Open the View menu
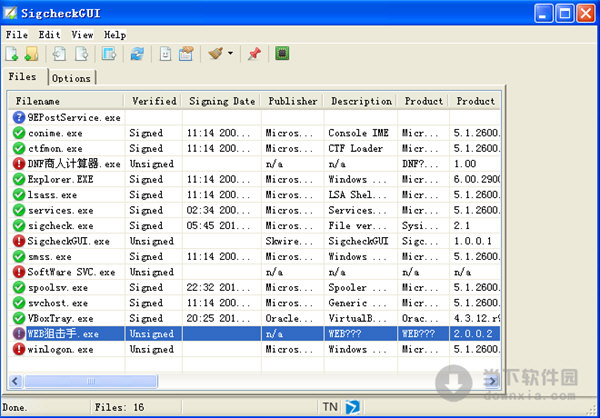Image resolution: width=600 pixels, height=418 pixels. (82, 35)
